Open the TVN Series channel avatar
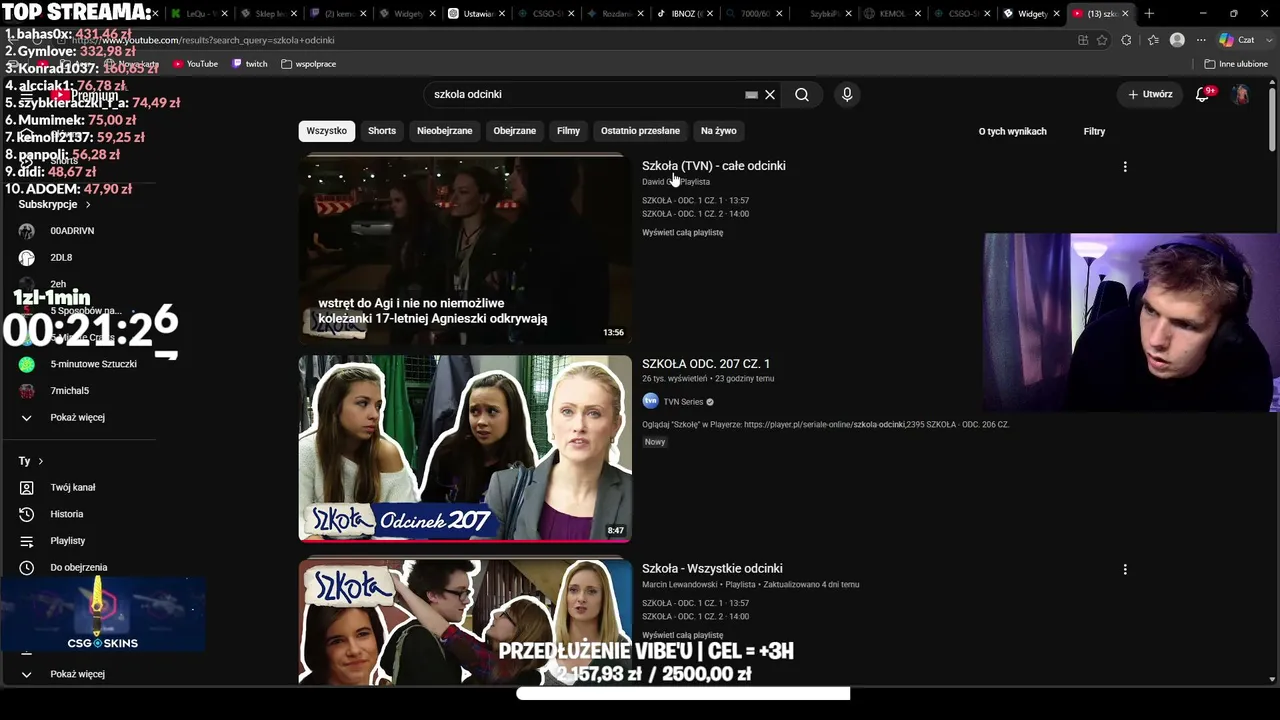 pos(650,401)
